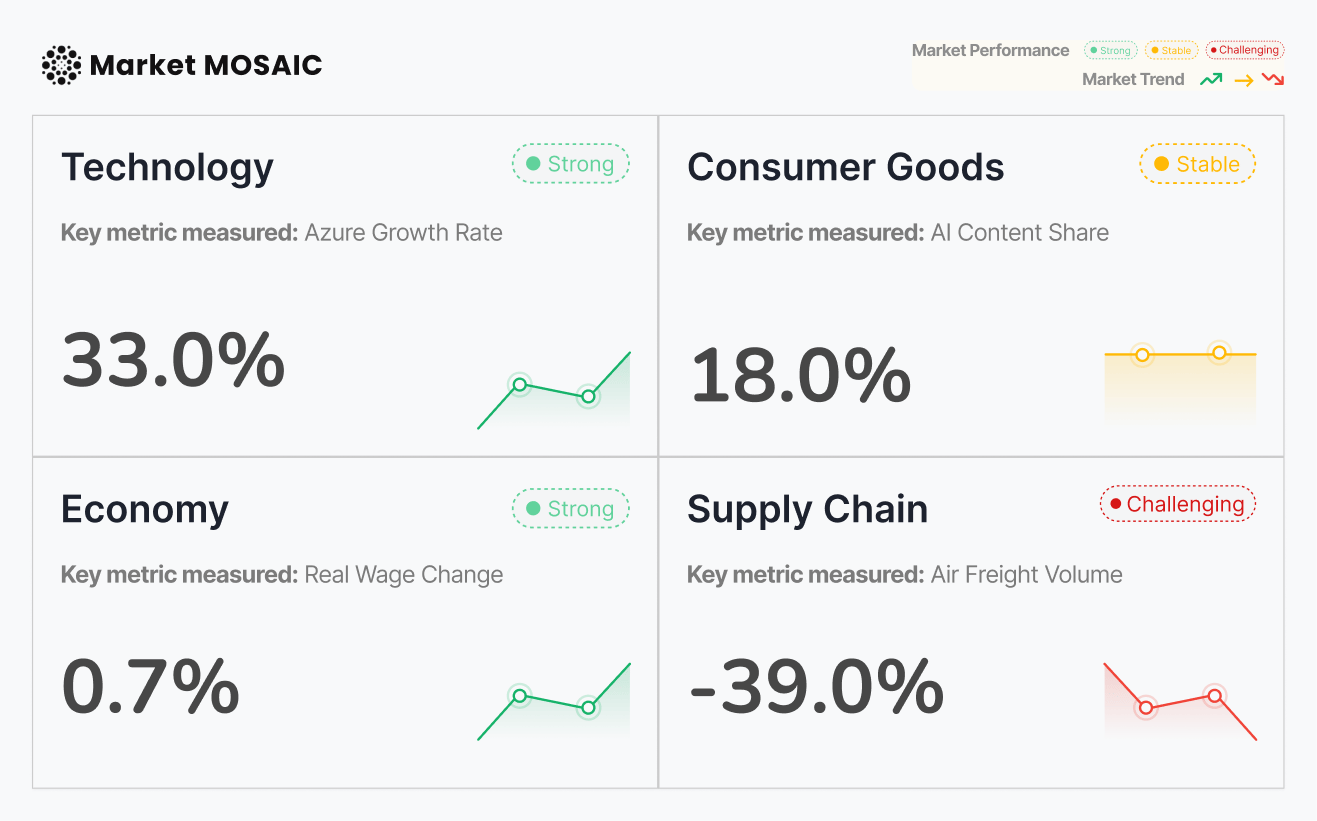Click the 33.0% Azure growth value
The width and height of the screenshot is (1317, 821).
(173, 360)
